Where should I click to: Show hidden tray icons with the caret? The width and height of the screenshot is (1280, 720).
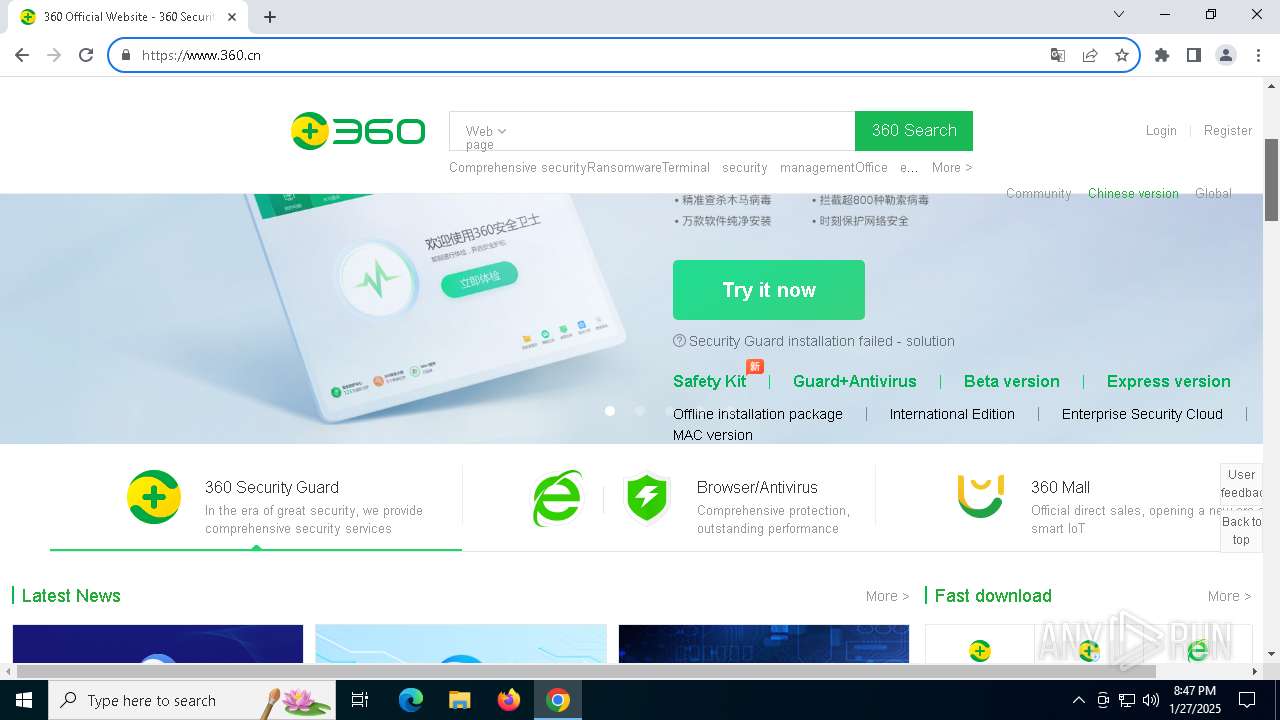click(1078, 700)
